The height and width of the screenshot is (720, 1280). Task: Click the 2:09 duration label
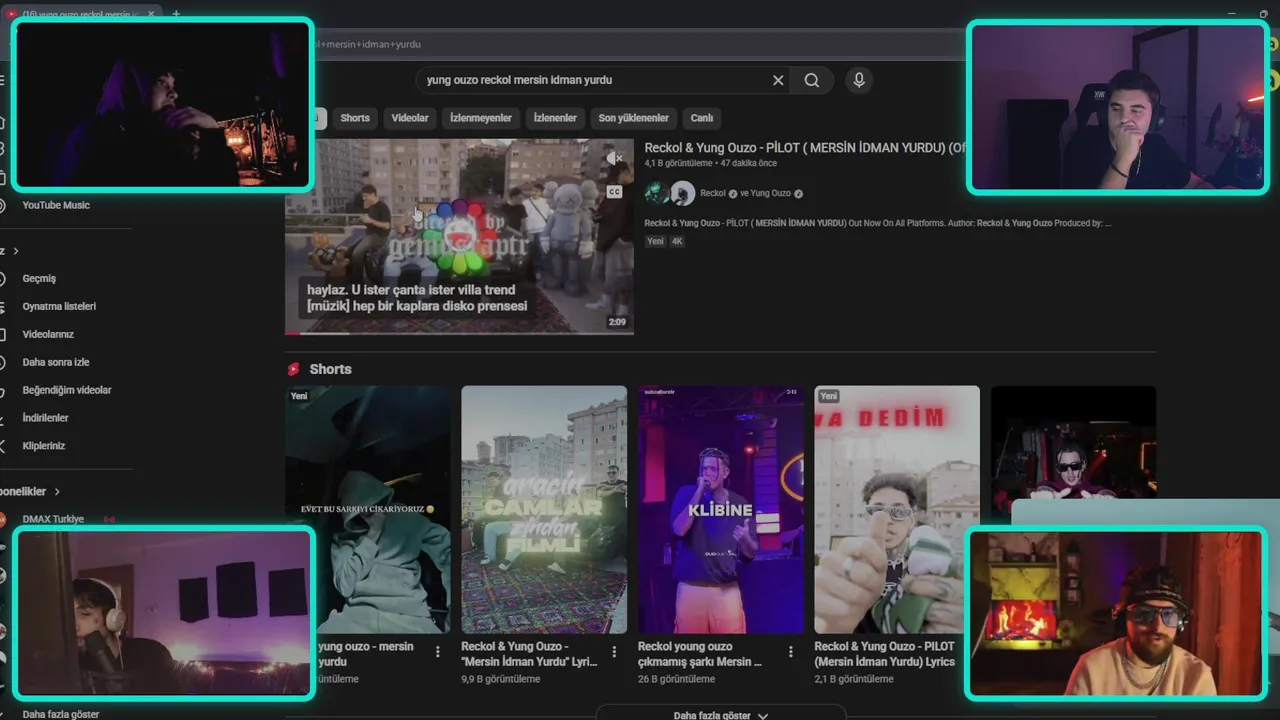pos(617,322)
